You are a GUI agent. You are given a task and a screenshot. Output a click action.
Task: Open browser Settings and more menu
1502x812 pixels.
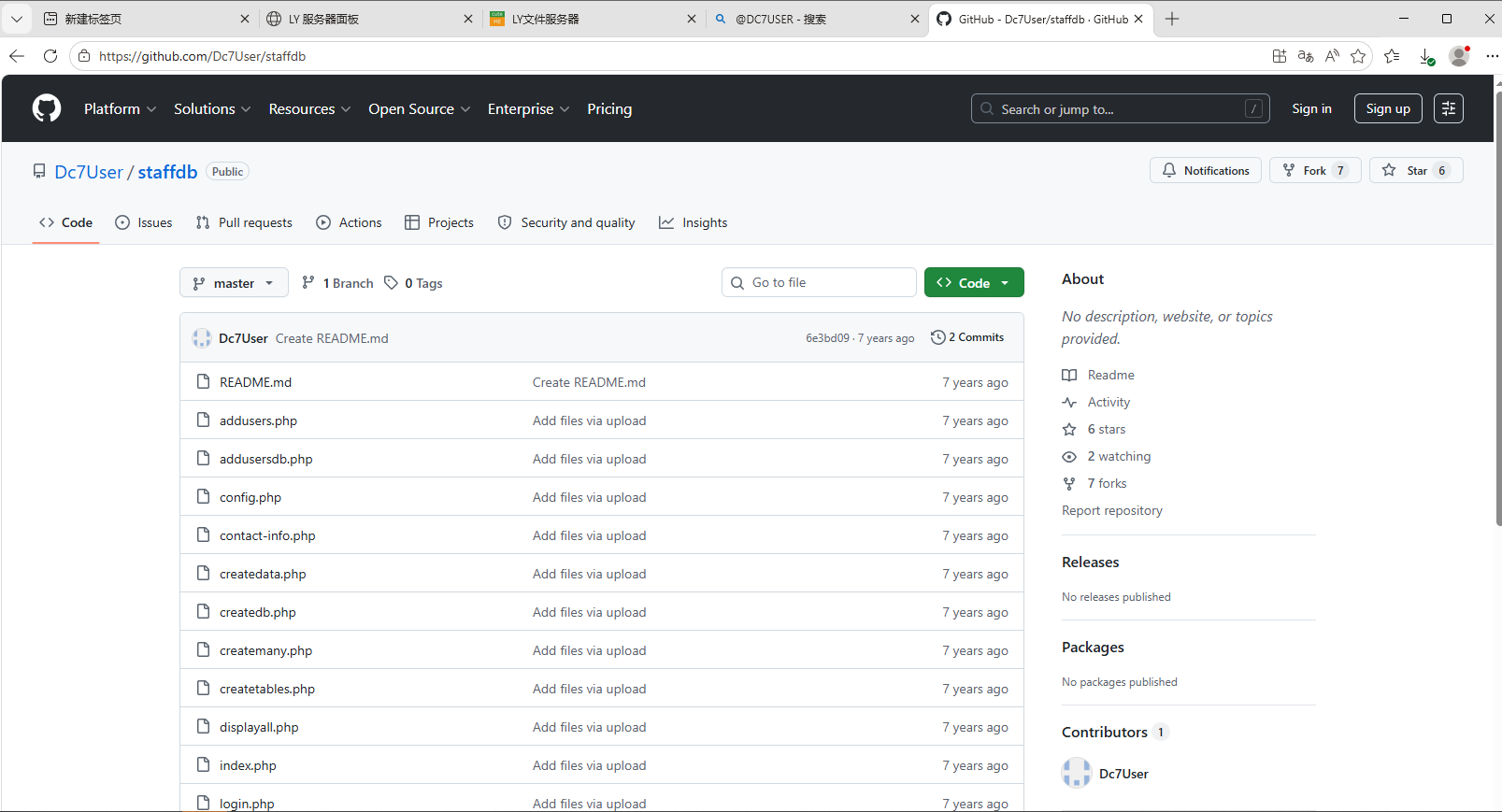tap(1492, 56)
